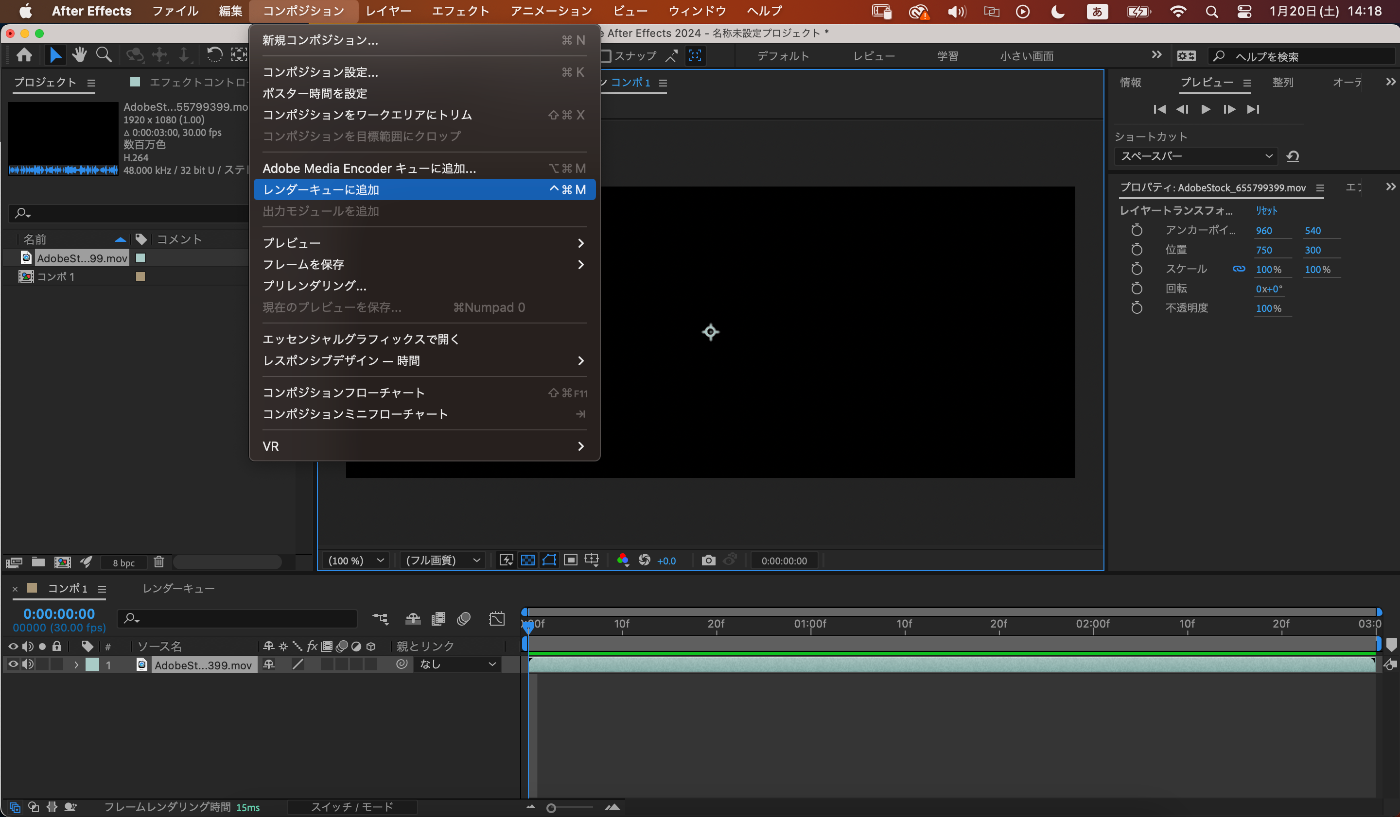
Task: Choose the Hand tool
Action: pos(79,55)
